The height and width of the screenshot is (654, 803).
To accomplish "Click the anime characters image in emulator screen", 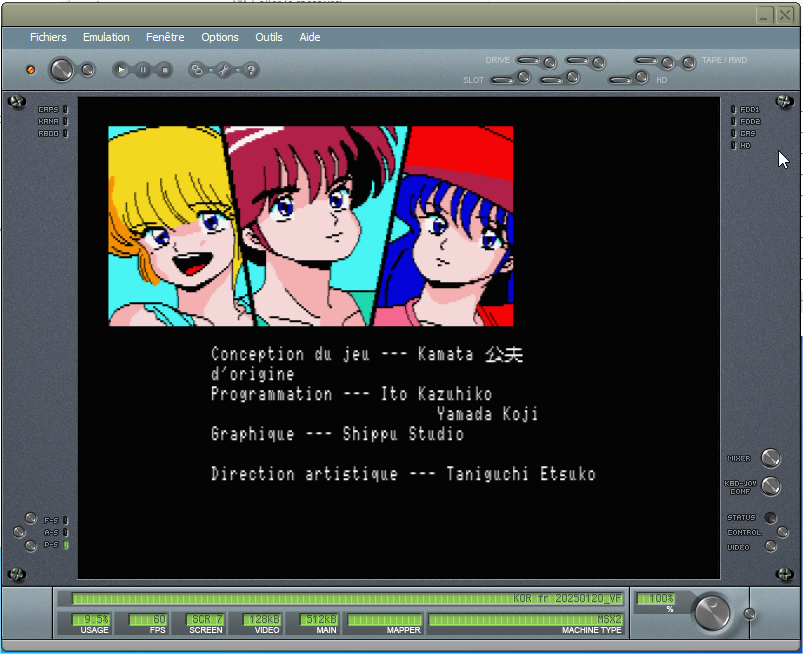I will point(310,226).
